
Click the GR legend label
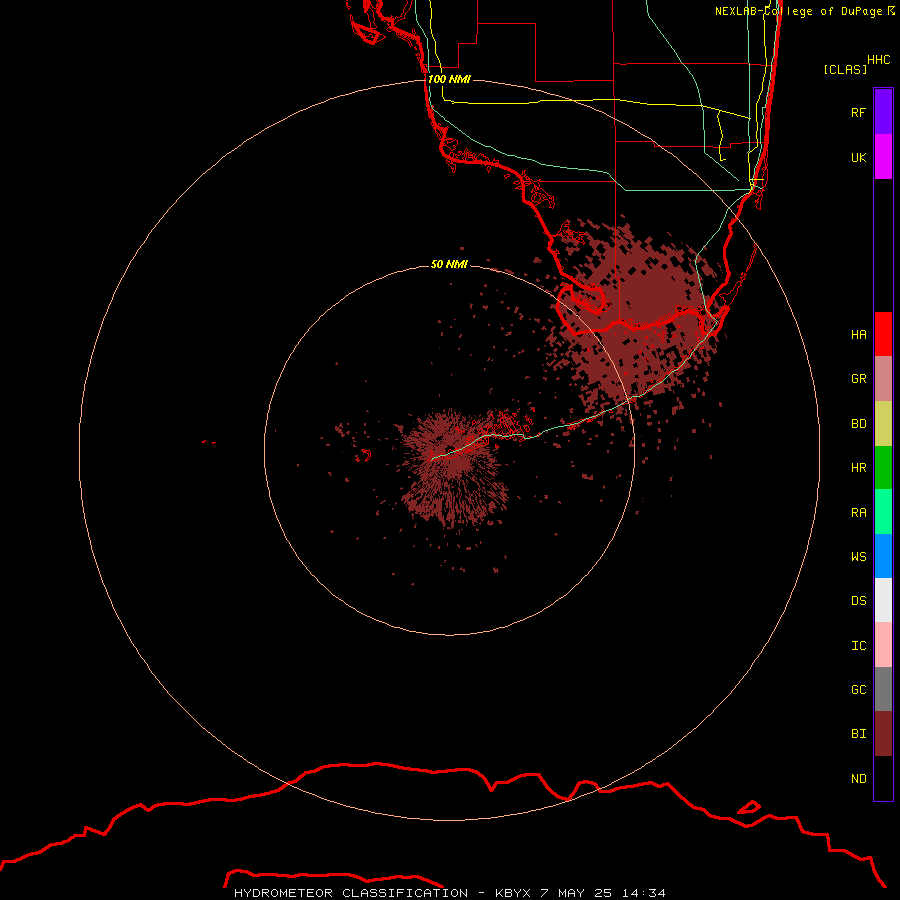pyautogui.click(x=858, y=379)
